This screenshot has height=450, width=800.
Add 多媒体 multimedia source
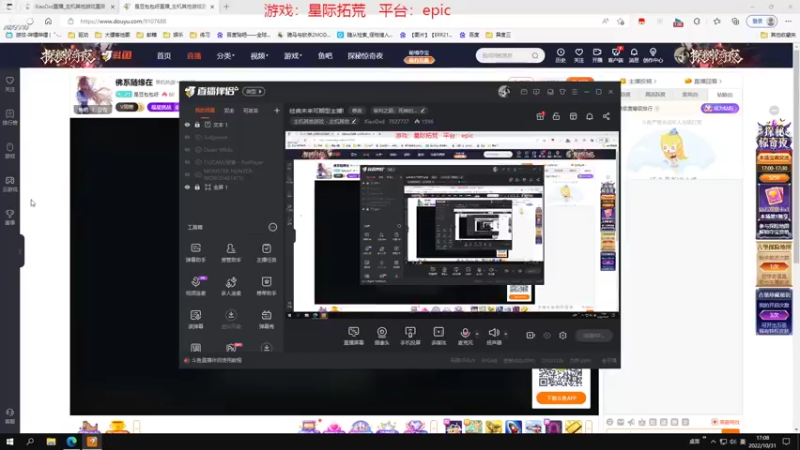click(438, 336)
